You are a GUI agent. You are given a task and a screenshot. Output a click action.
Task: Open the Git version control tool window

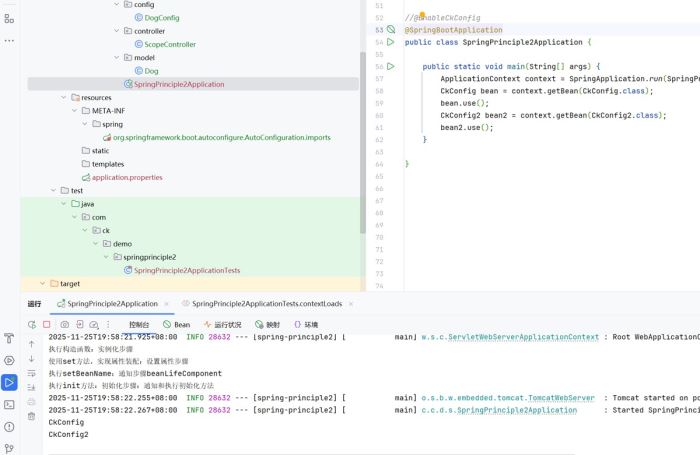[x=9, y=448]
